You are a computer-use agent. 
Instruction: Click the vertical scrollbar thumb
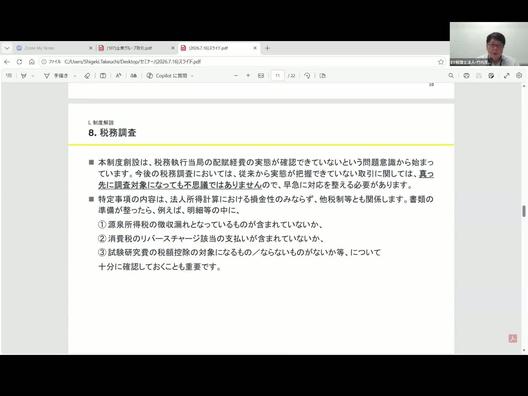[524, 211]
